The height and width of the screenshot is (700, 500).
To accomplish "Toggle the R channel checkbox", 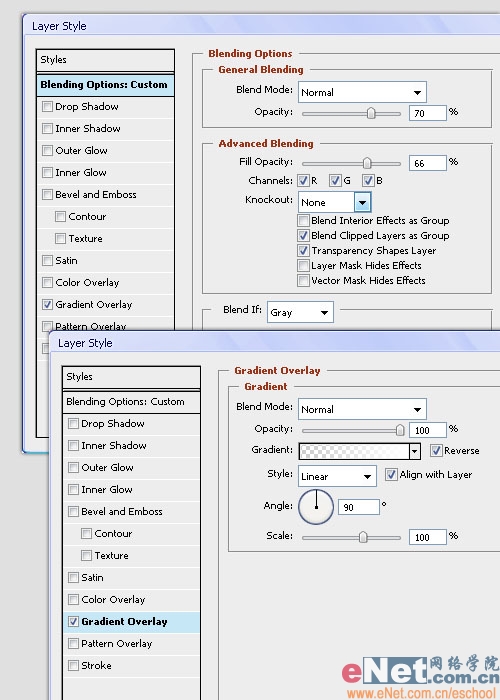I will pos(304,180).
